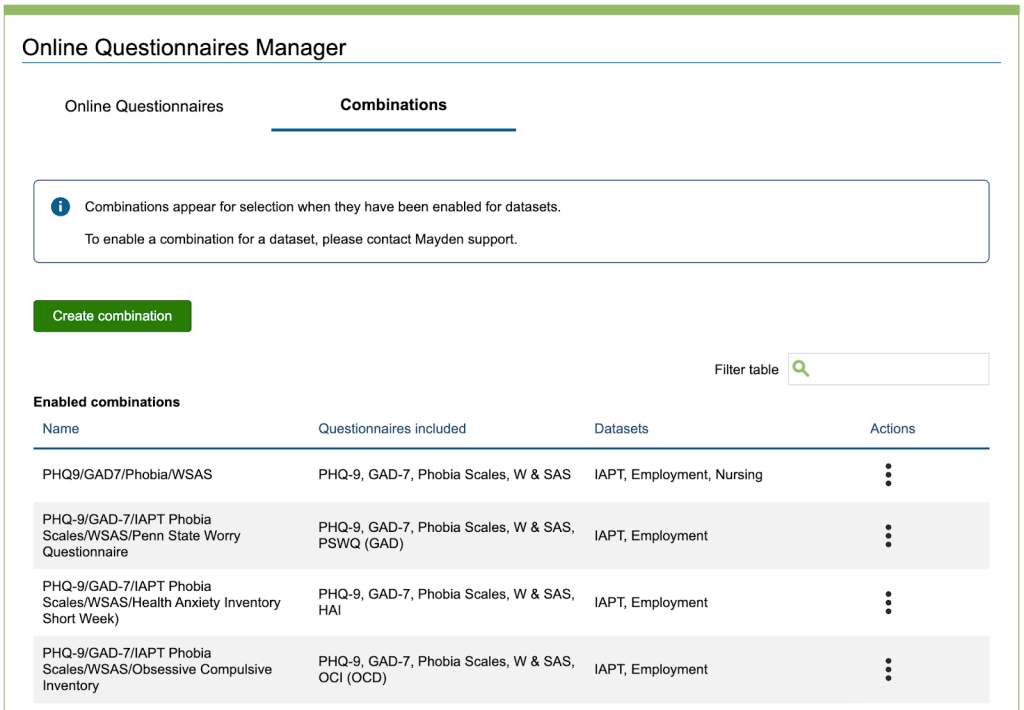Switch to the Online Questionnaires tab
This screenshot has width=1024, height=710.
144,106
